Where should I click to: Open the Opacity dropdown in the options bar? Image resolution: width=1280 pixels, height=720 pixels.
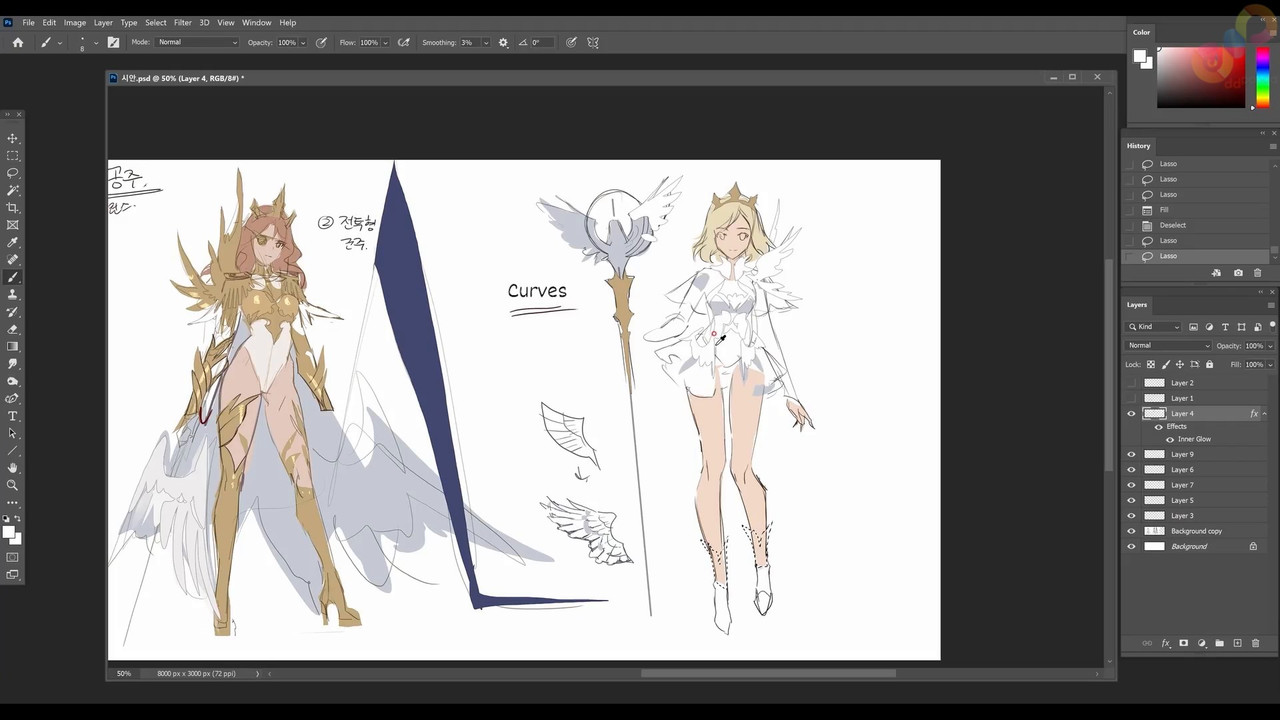pyautogui.click(x=303, y=42)
